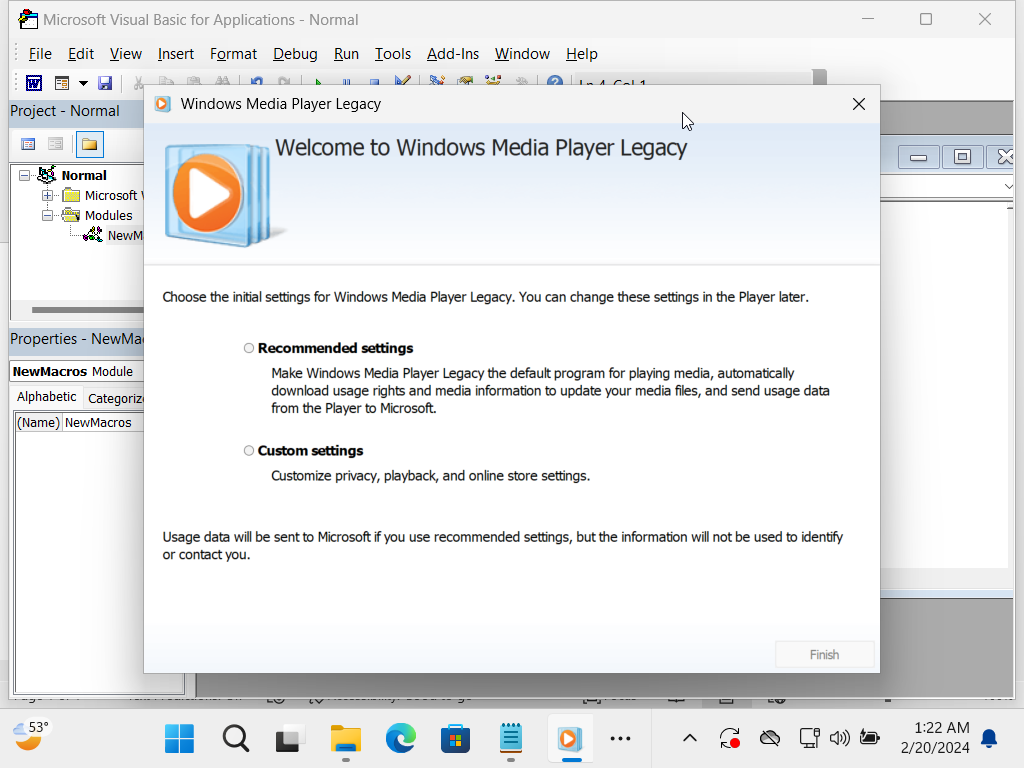
Task: Edit the NewMacros name property value
Action: 103,423
